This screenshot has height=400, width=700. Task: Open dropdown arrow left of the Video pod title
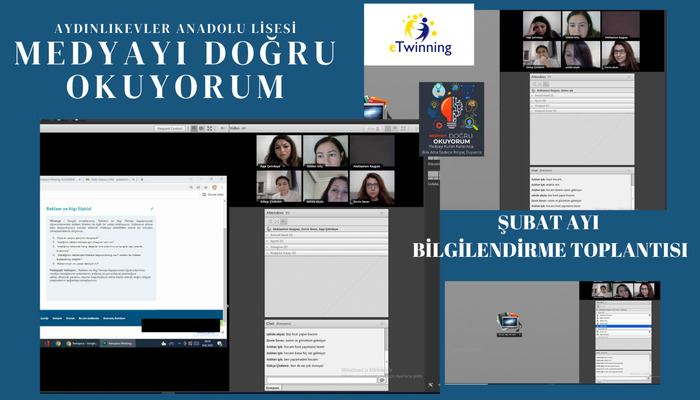coord(223,129)
